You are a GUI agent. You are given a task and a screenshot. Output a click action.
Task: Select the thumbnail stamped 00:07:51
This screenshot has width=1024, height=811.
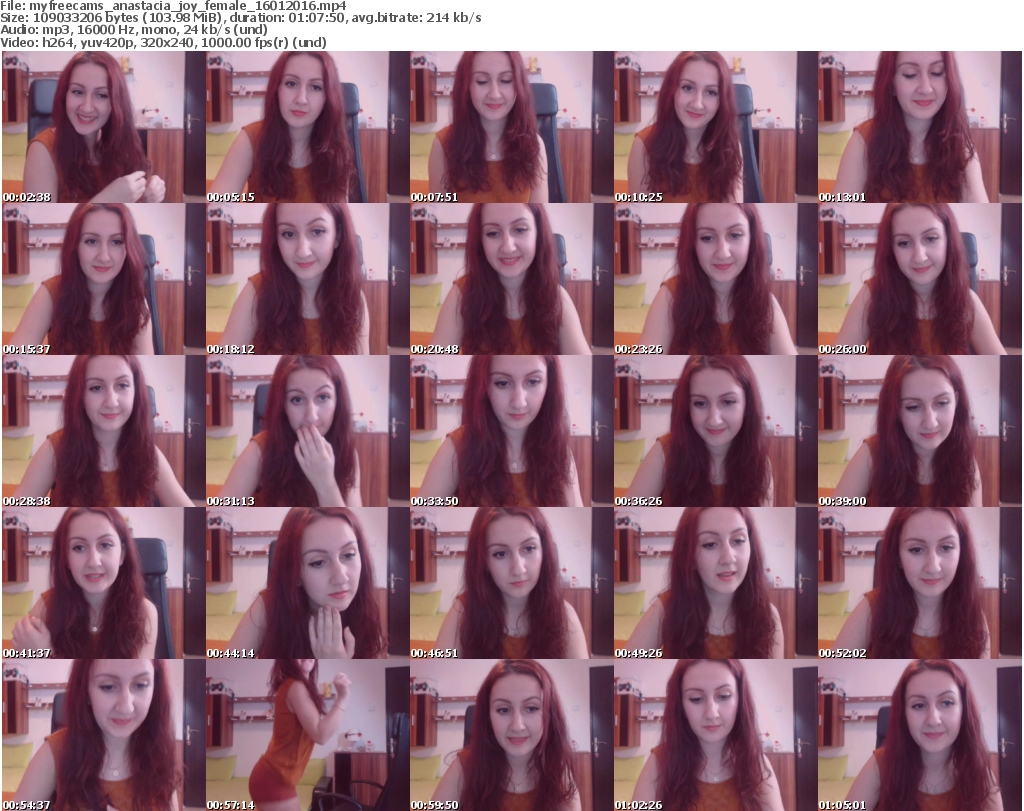tap(511, 127)
